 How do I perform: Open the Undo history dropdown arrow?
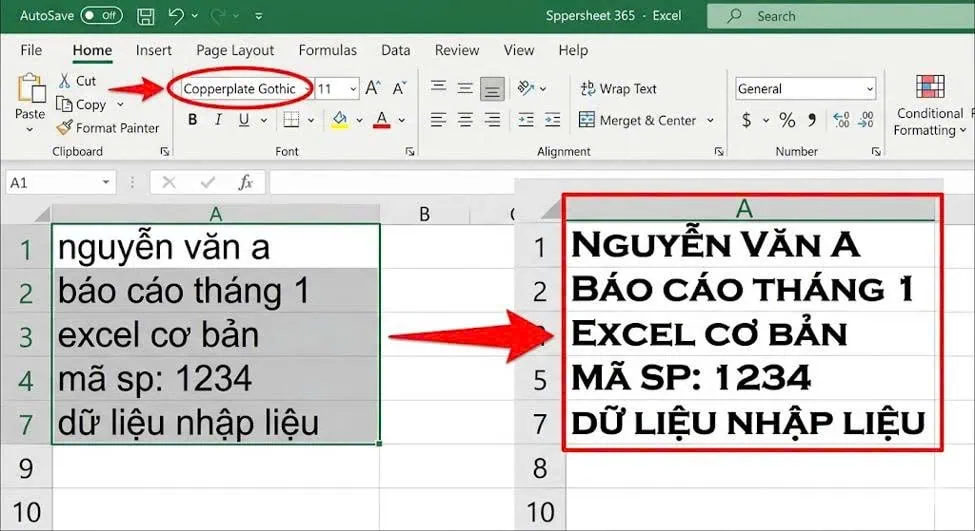pos(195,16)
